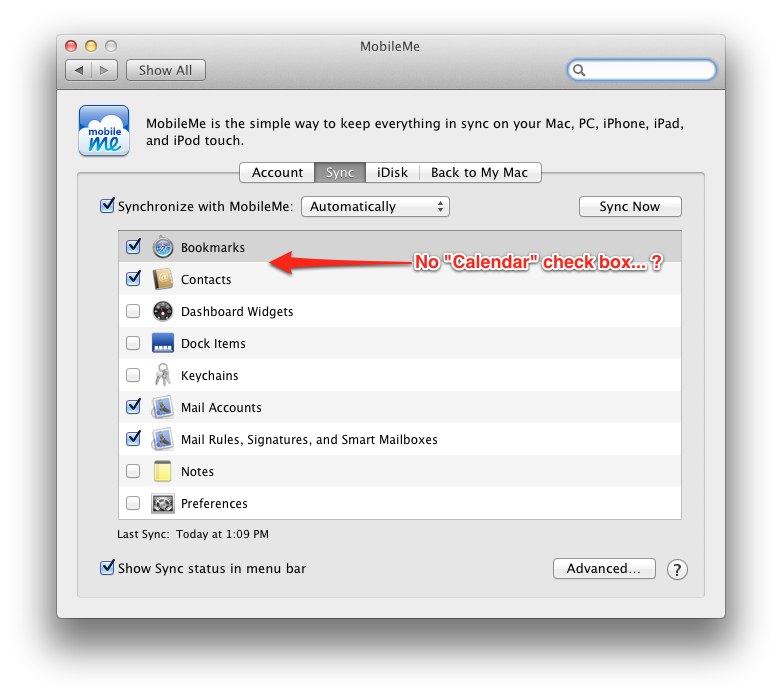
Task: Select the Keychains row label
Action: pyautogui.click(x=209, y=375)
